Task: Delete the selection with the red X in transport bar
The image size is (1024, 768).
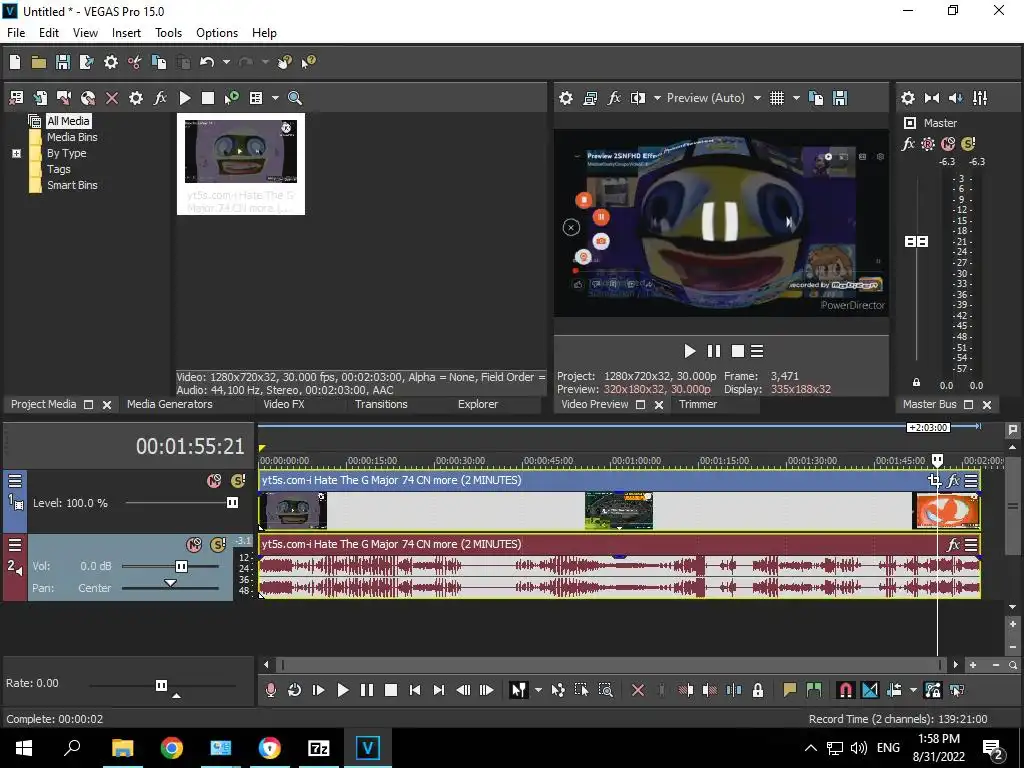Action: [638, 690]
